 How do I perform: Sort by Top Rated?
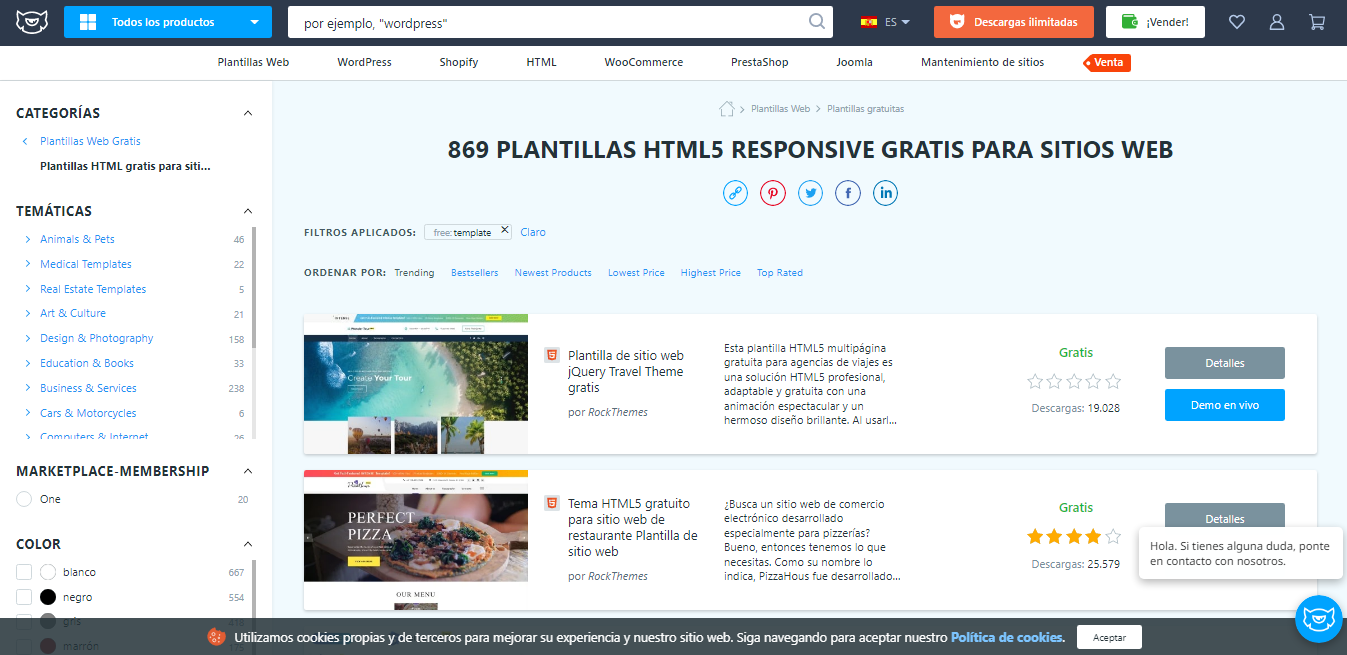[x=780, y=273]
